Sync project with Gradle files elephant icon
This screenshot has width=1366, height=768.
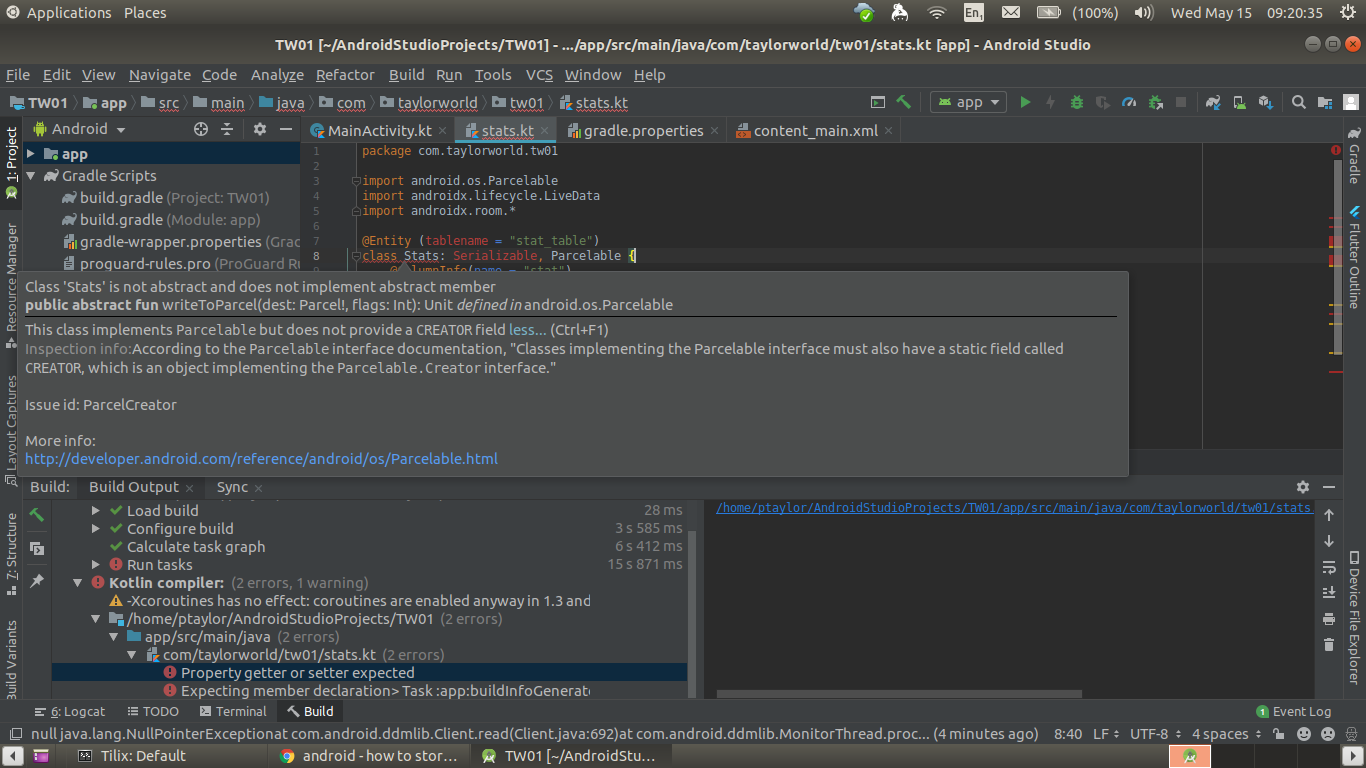(x=1213, y=102)
